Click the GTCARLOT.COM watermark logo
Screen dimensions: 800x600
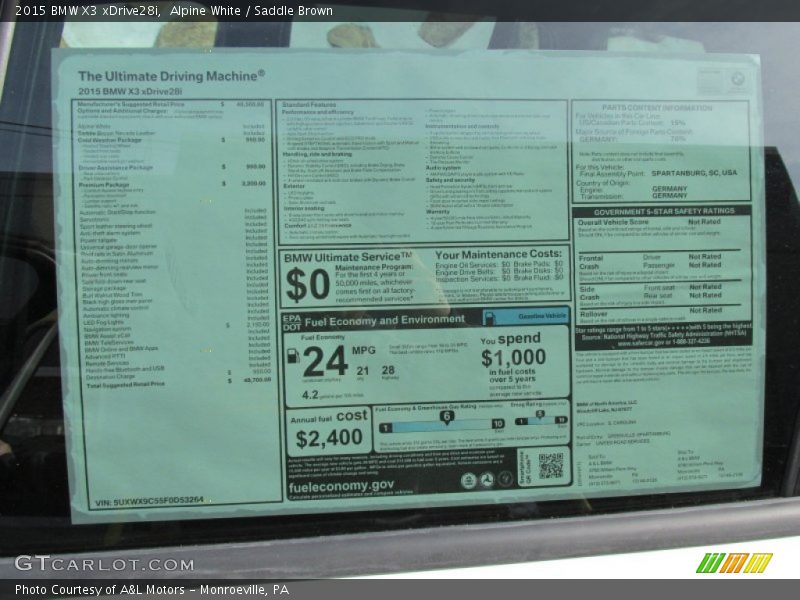click(90, 563)
